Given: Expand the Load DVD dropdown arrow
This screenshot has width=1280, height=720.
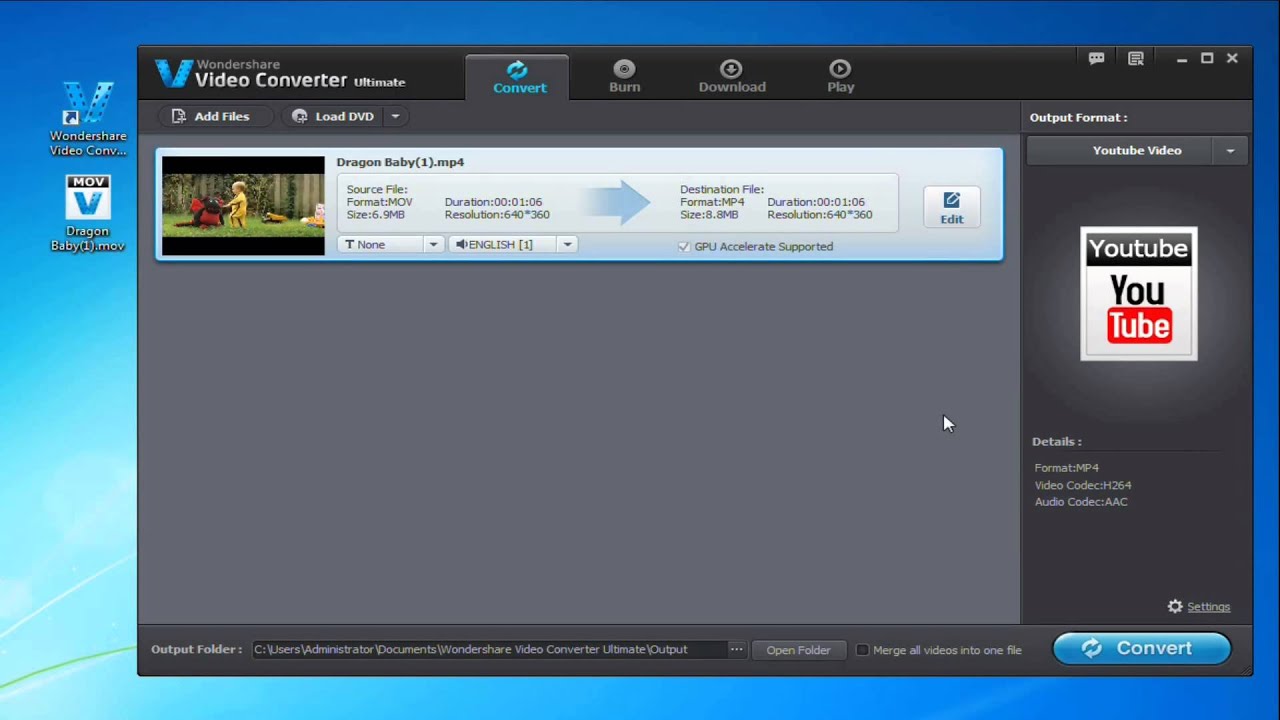Looking at the screenshot, I should 395,116.
